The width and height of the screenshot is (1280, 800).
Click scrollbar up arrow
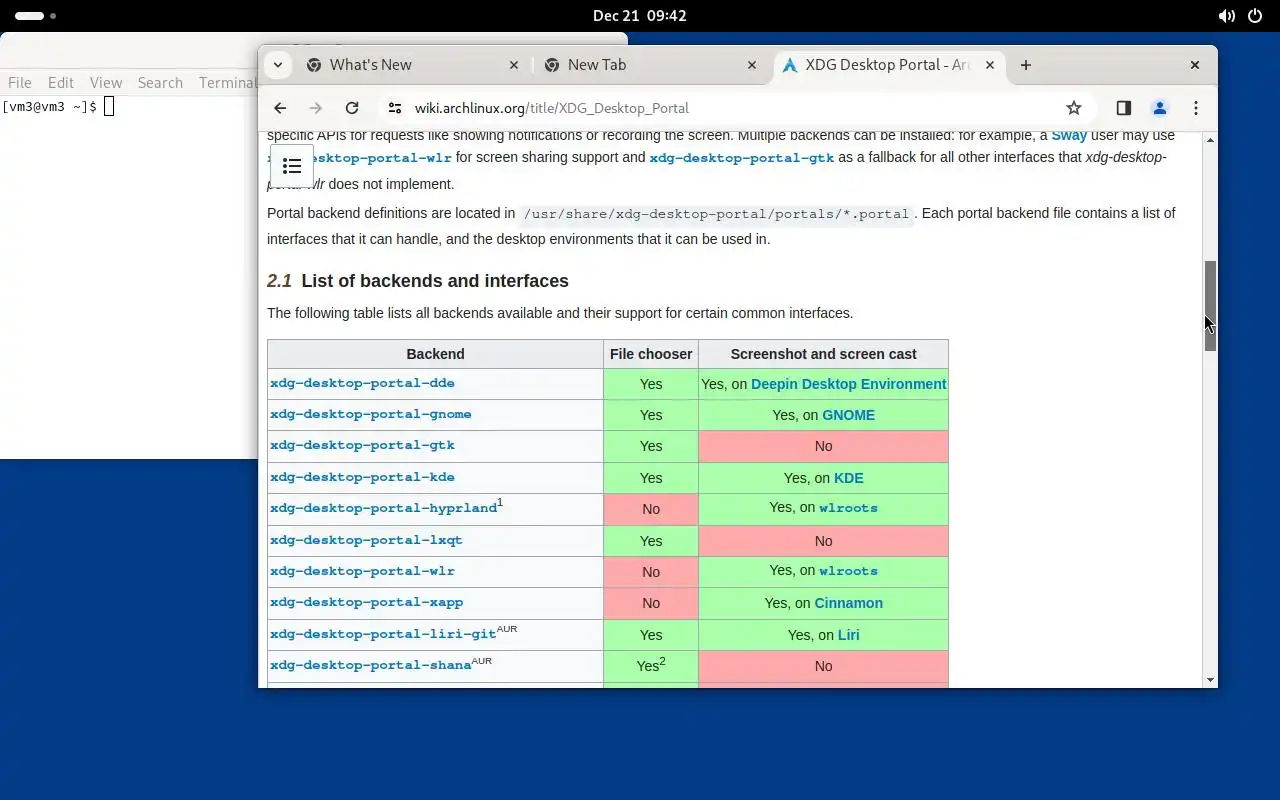coord(1210,140)
